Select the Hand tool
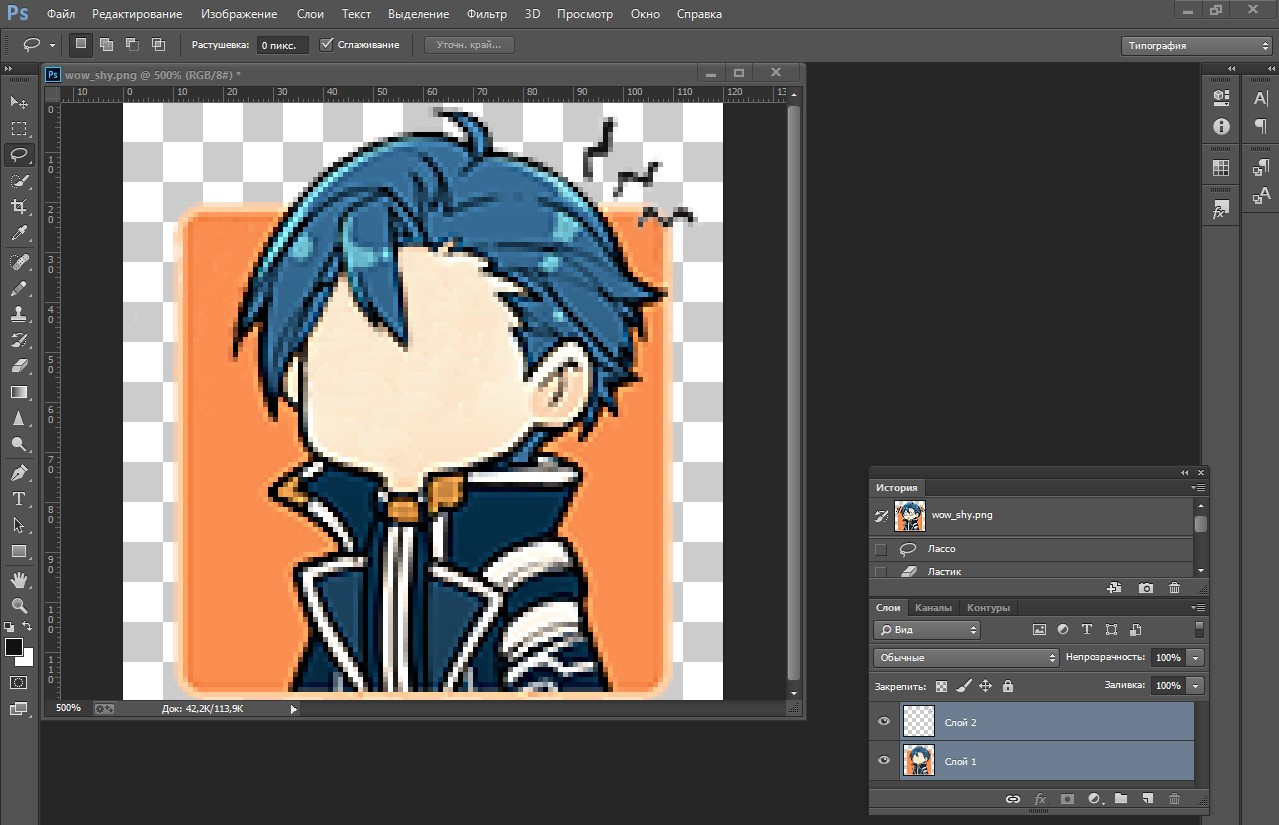Viewport: 1279px width, 825px height. coord(19,579)
